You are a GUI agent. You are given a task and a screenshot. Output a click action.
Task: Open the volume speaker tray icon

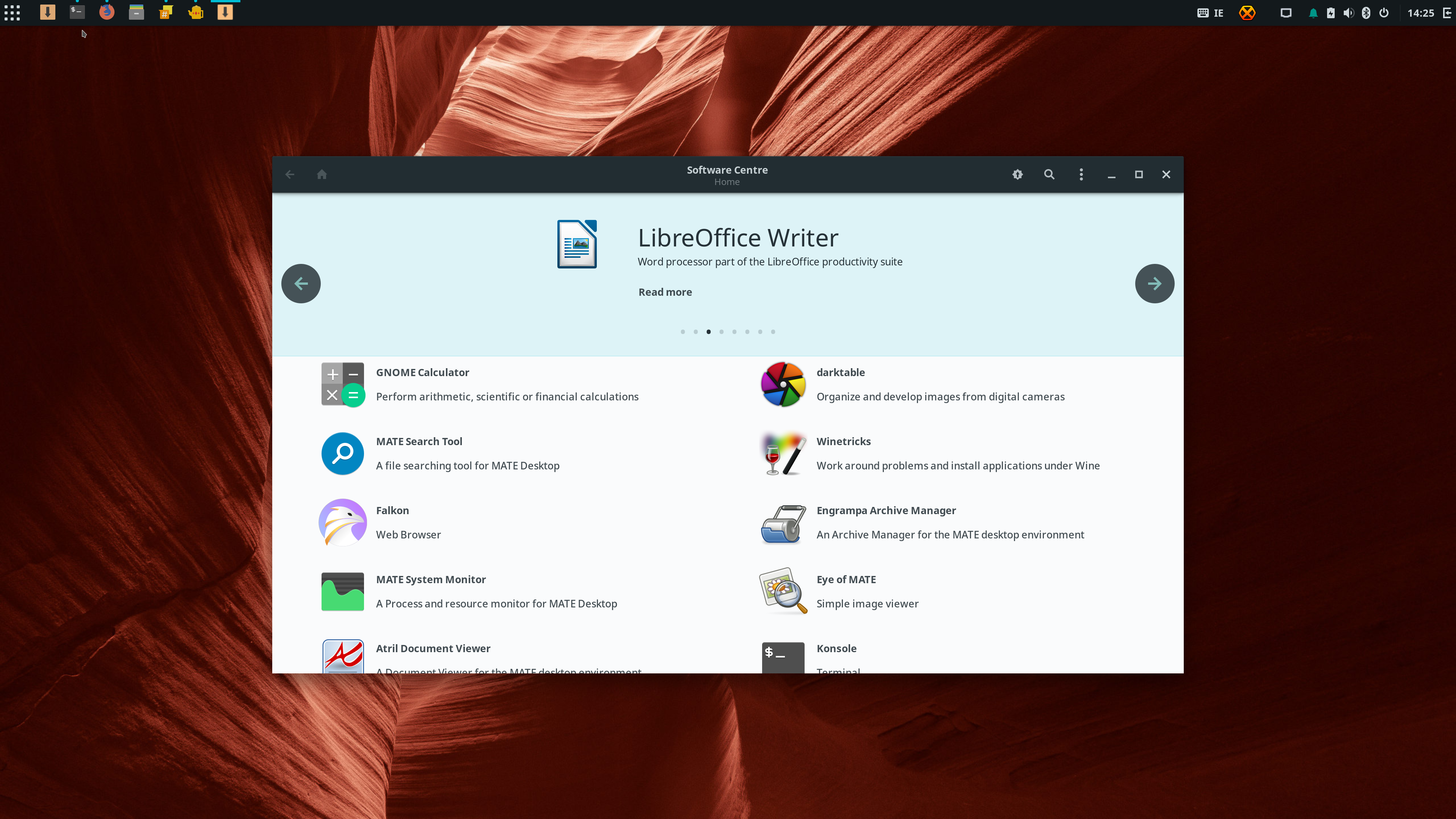[x=1349, y=13]
